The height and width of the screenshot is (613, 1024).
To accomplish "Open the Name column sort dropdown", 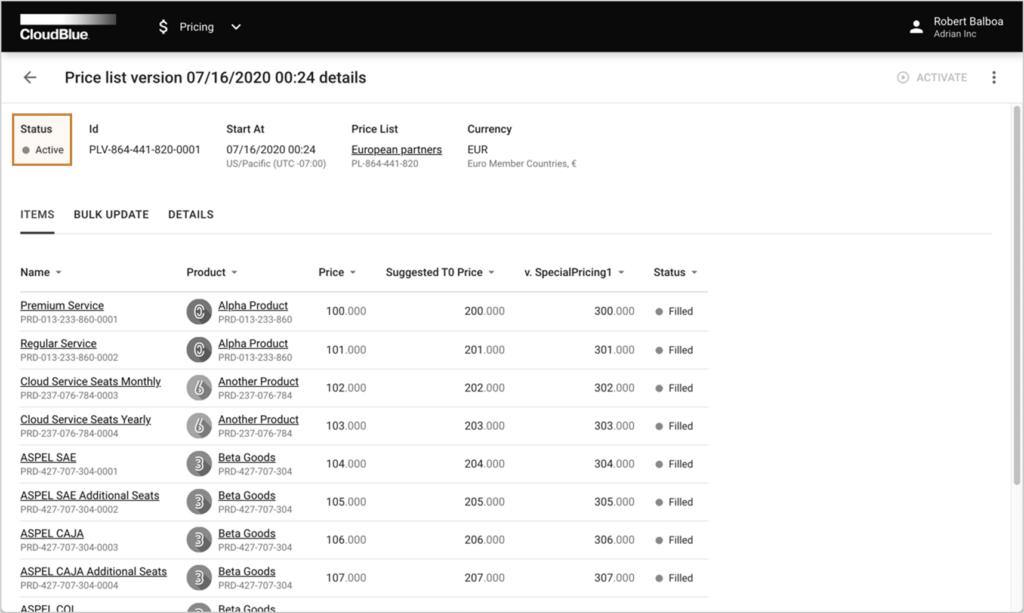I will coord(58,272).
